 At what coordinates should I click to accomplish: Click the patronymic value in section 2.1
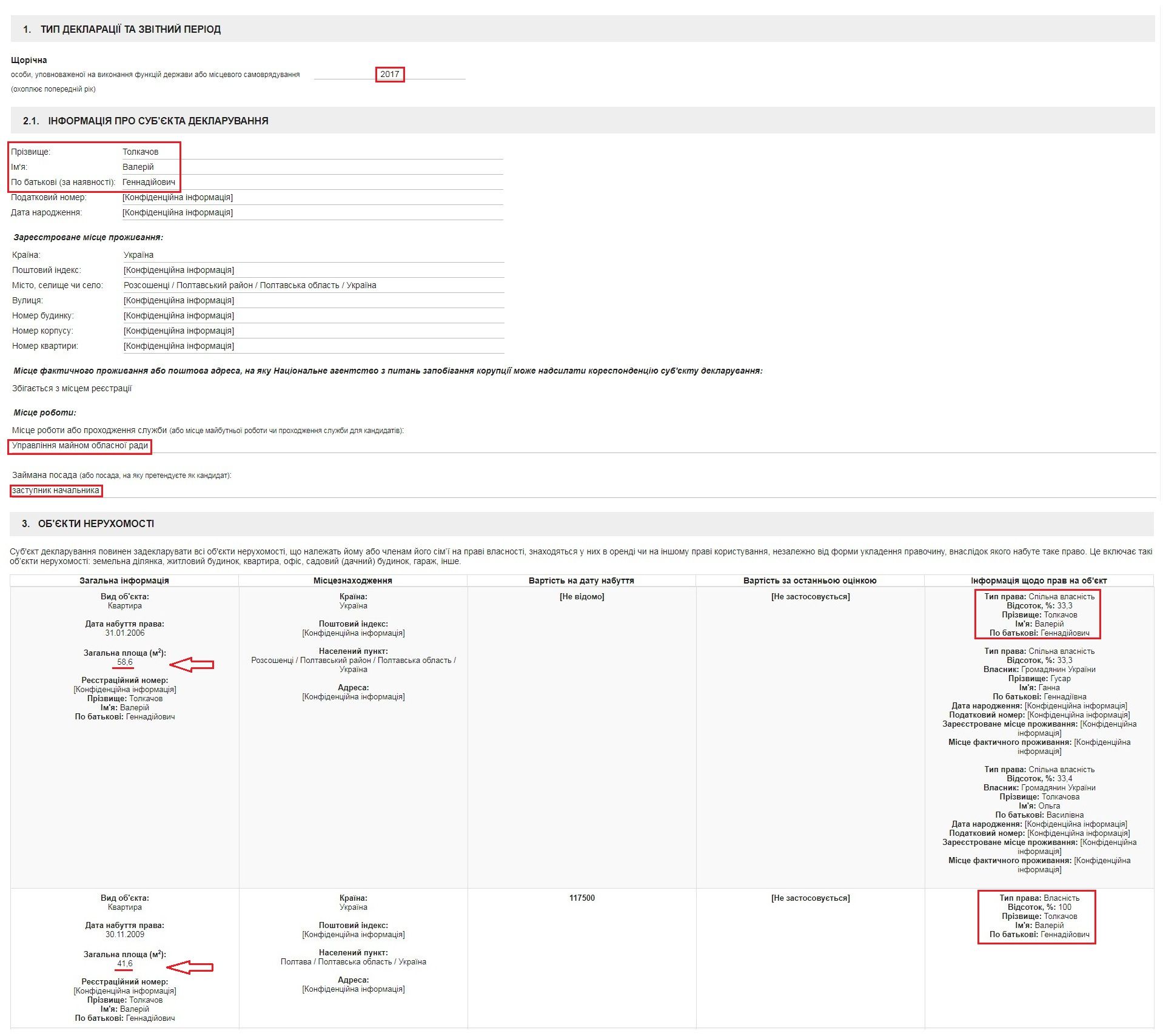(x=149, y=182)
